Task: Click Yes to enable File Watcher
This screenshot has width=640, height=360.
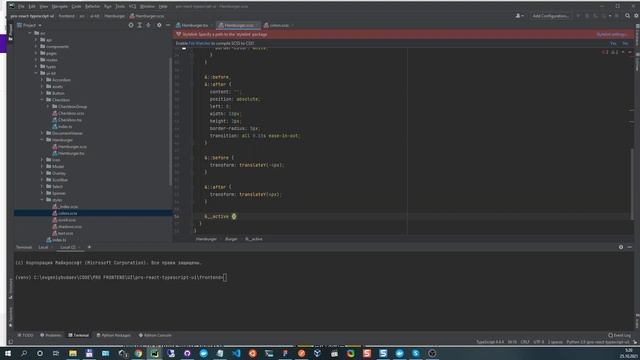Action: (613, 43)
